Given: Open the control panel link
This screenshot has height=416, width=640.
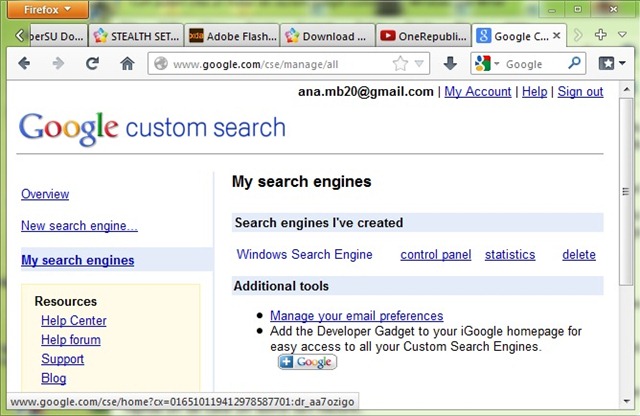Looking at the screenshot, I should [x=436, y=255].
